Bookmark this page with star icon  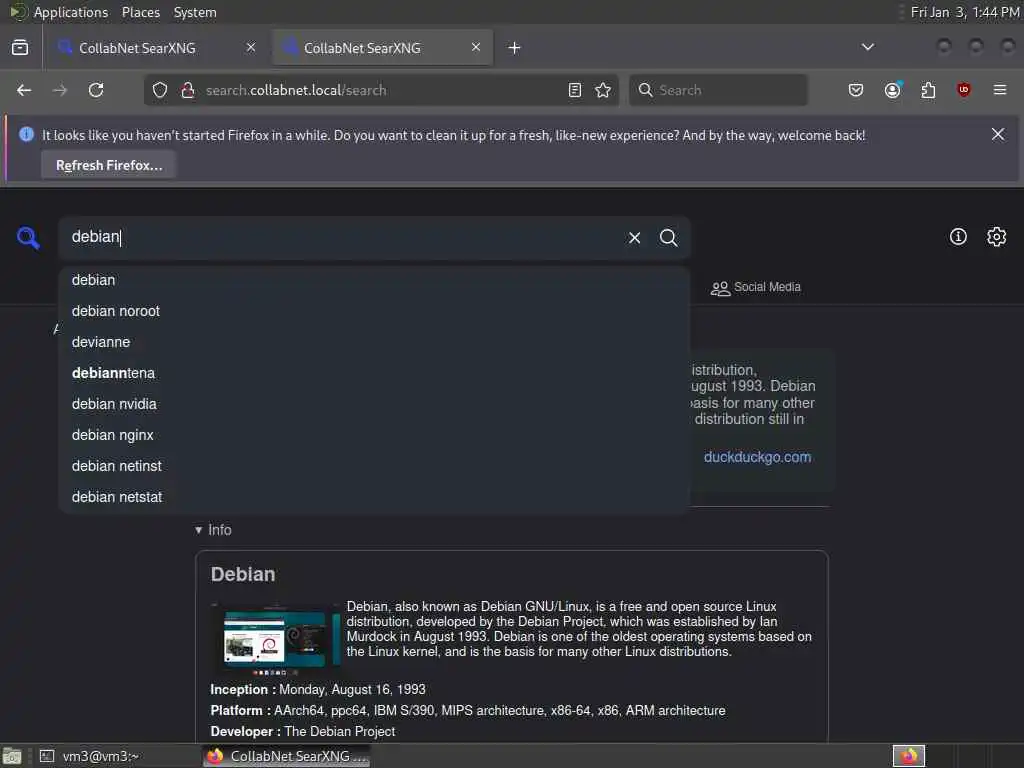coord(603,90)
